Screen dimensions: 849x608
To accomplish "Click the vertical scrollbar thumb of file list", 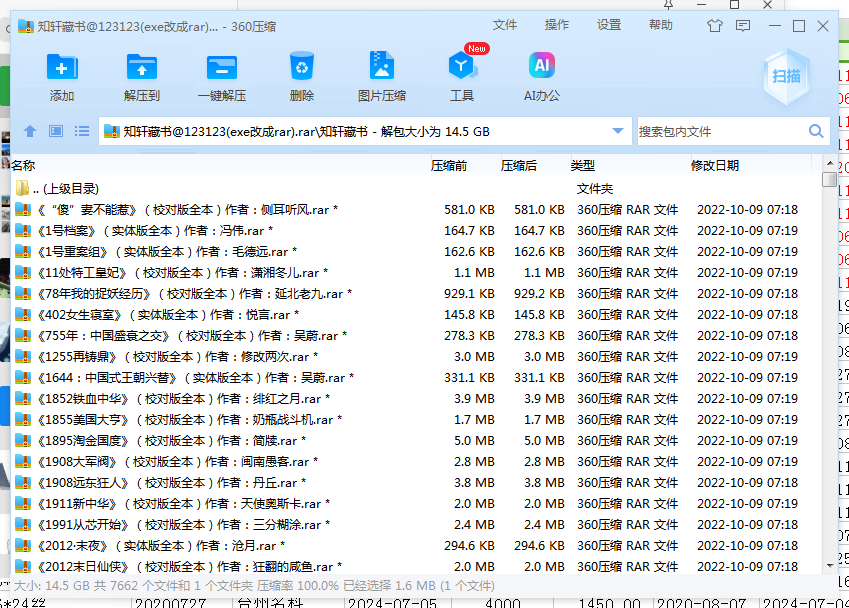I will 830,179.
